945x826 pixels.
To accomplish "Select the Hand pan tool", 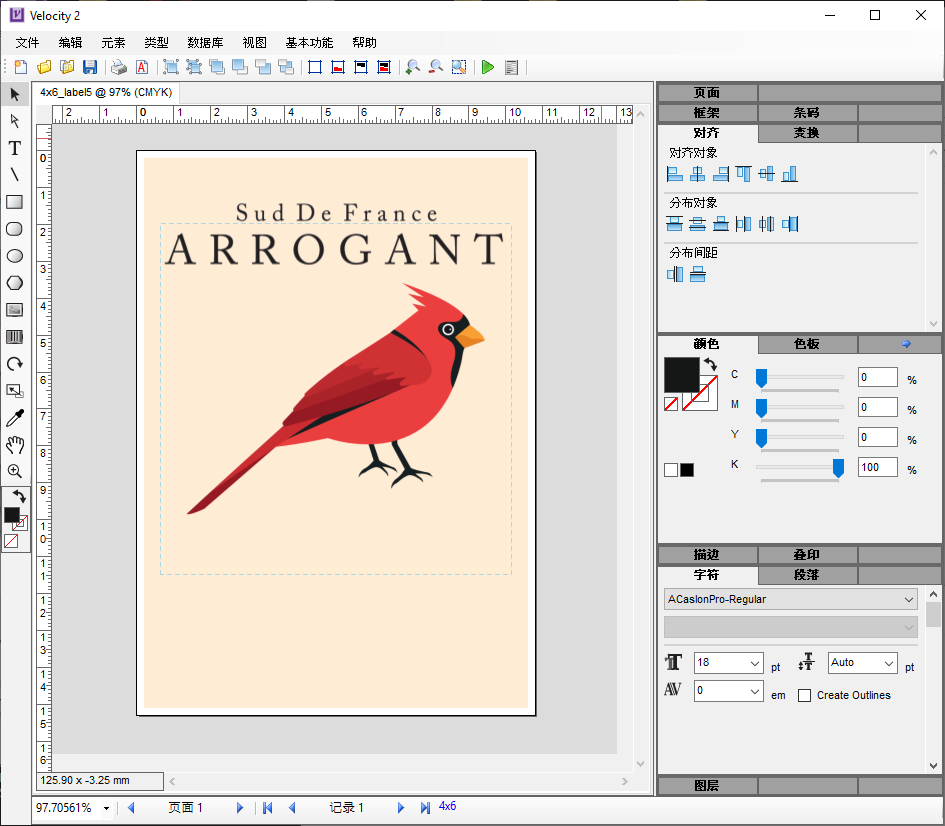I will 15,445.
